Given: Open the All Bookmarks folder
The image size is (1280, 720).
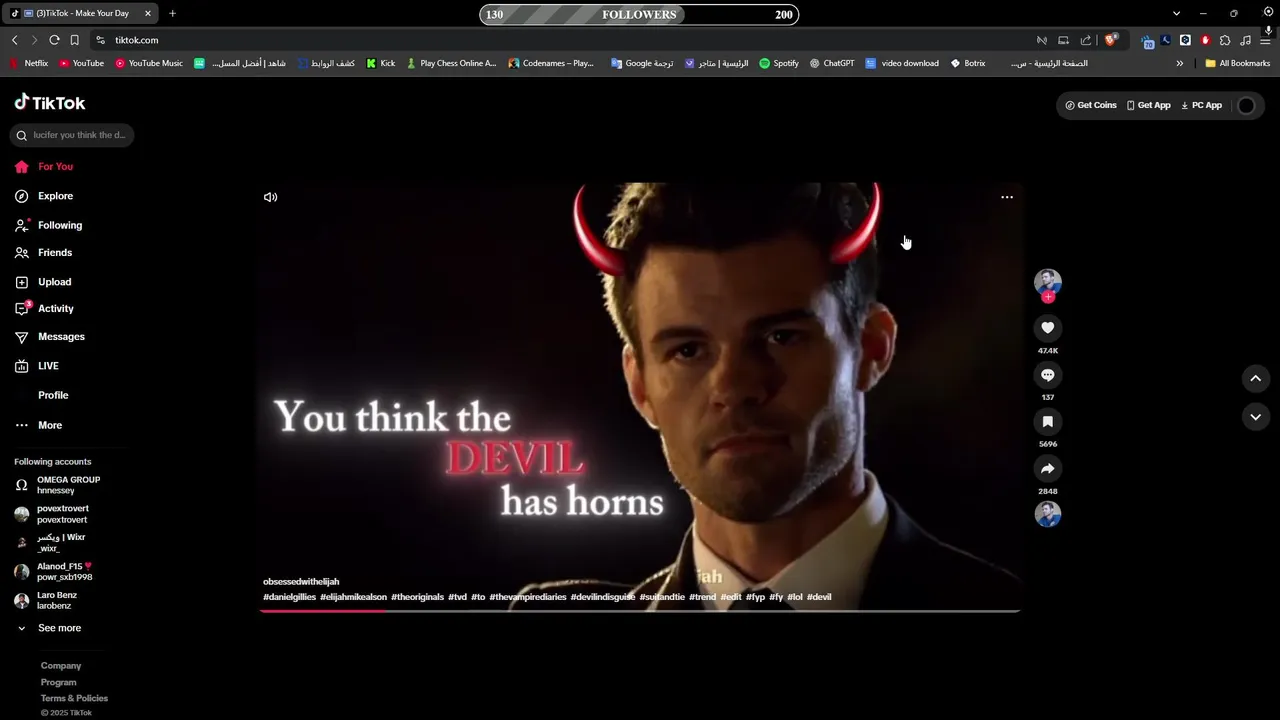Looking at the screenshot, I should pyautogui.click(x=1237, y=63).
